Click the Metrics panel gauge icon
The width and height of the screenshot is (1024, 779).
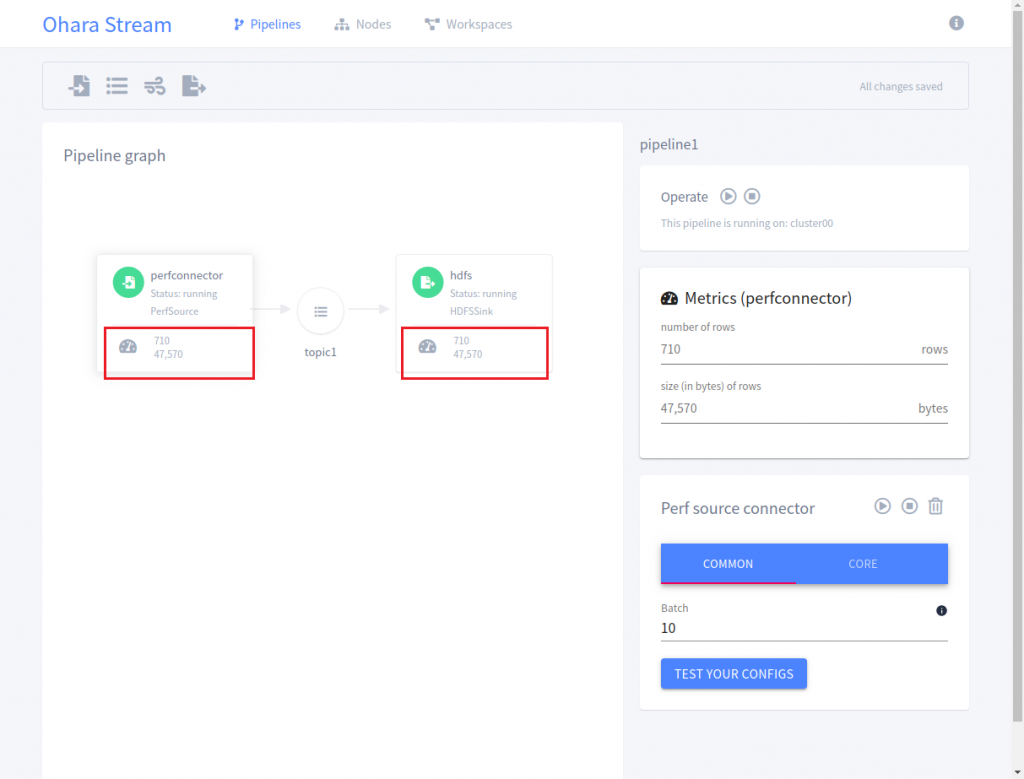[x=669, y=298]
